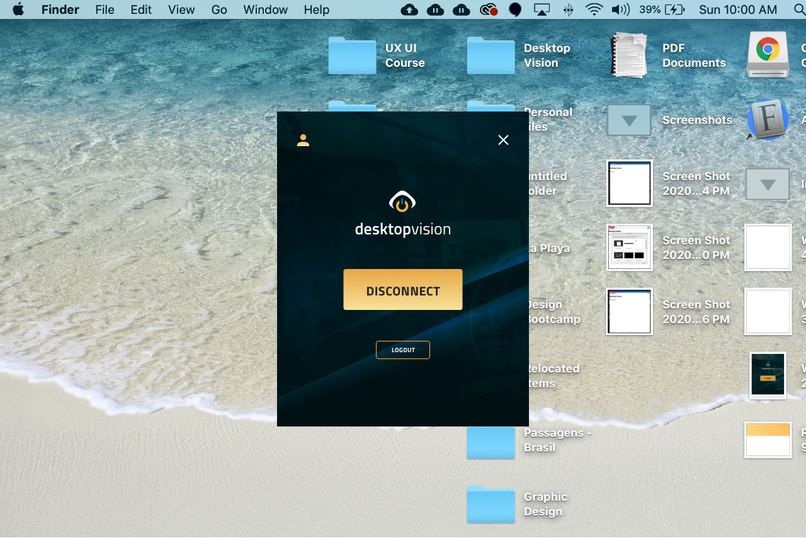Open the Finder menu

(60, 10)
